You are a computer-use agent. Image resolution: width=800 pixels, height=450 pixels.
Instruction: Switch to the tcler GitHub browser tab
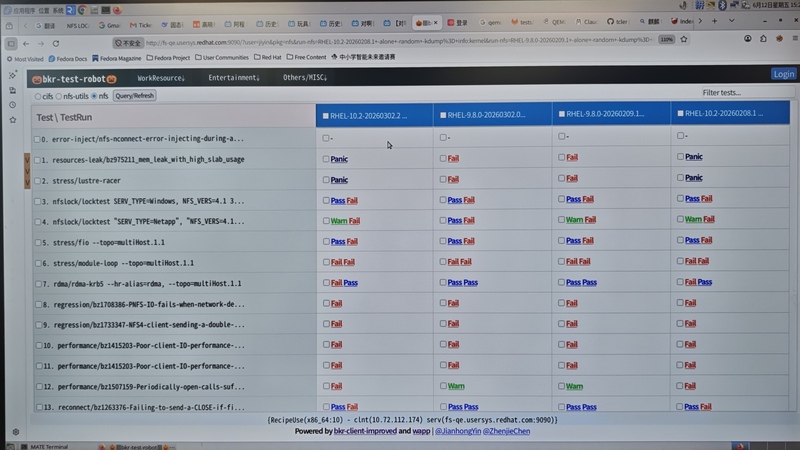[617, 21]
